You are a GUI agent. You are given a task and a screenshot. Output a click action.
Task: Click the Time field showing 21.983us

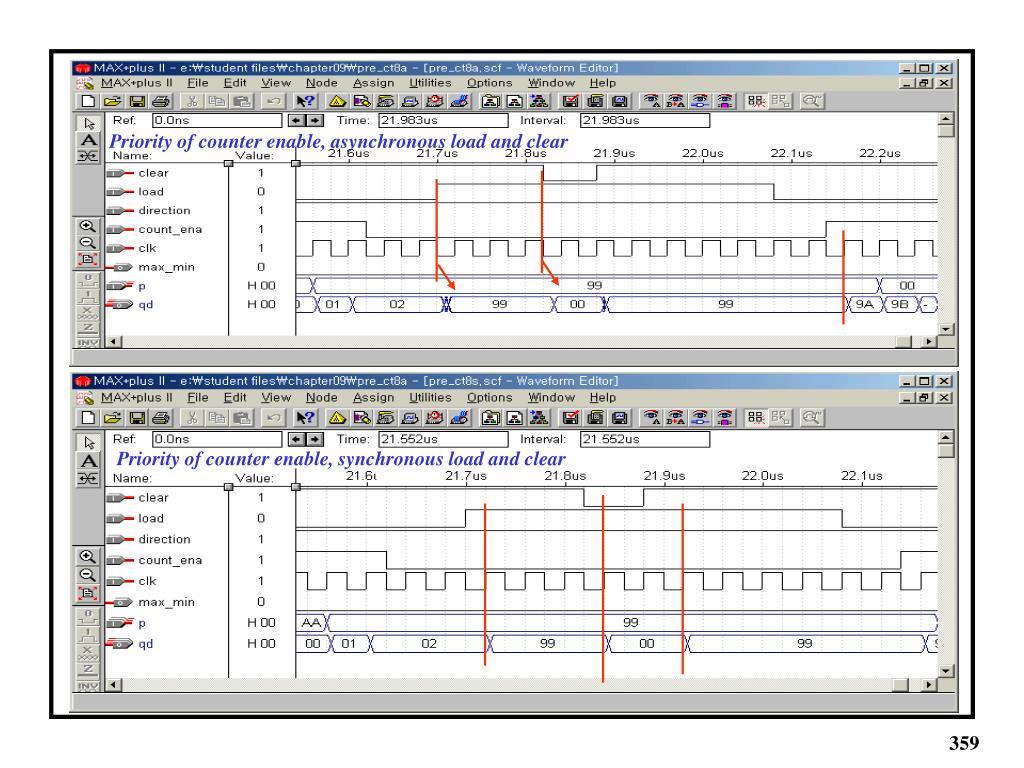click(443, 120)
